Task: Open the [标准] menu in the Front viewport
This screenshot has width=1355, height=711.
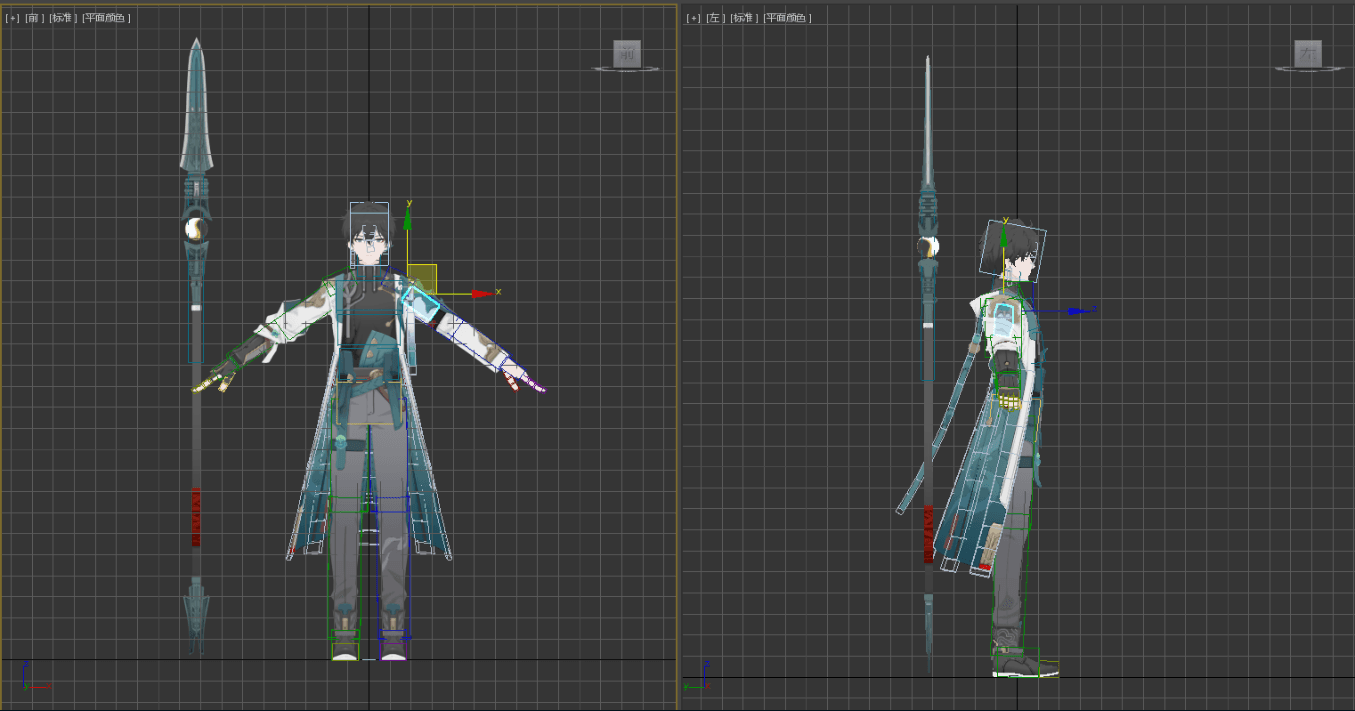Action: (63, 18)
